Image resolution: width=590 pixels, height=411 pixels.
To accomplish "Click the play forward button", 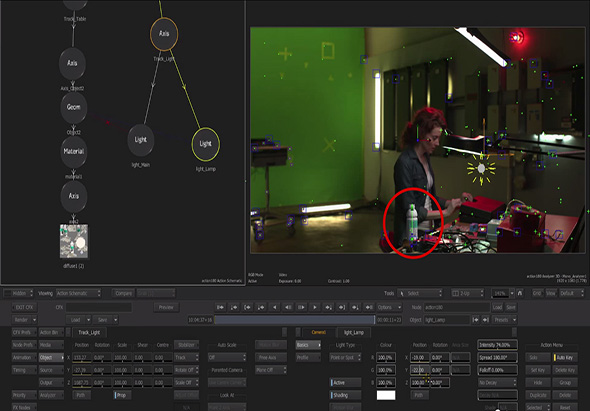I will coord(315,307).
